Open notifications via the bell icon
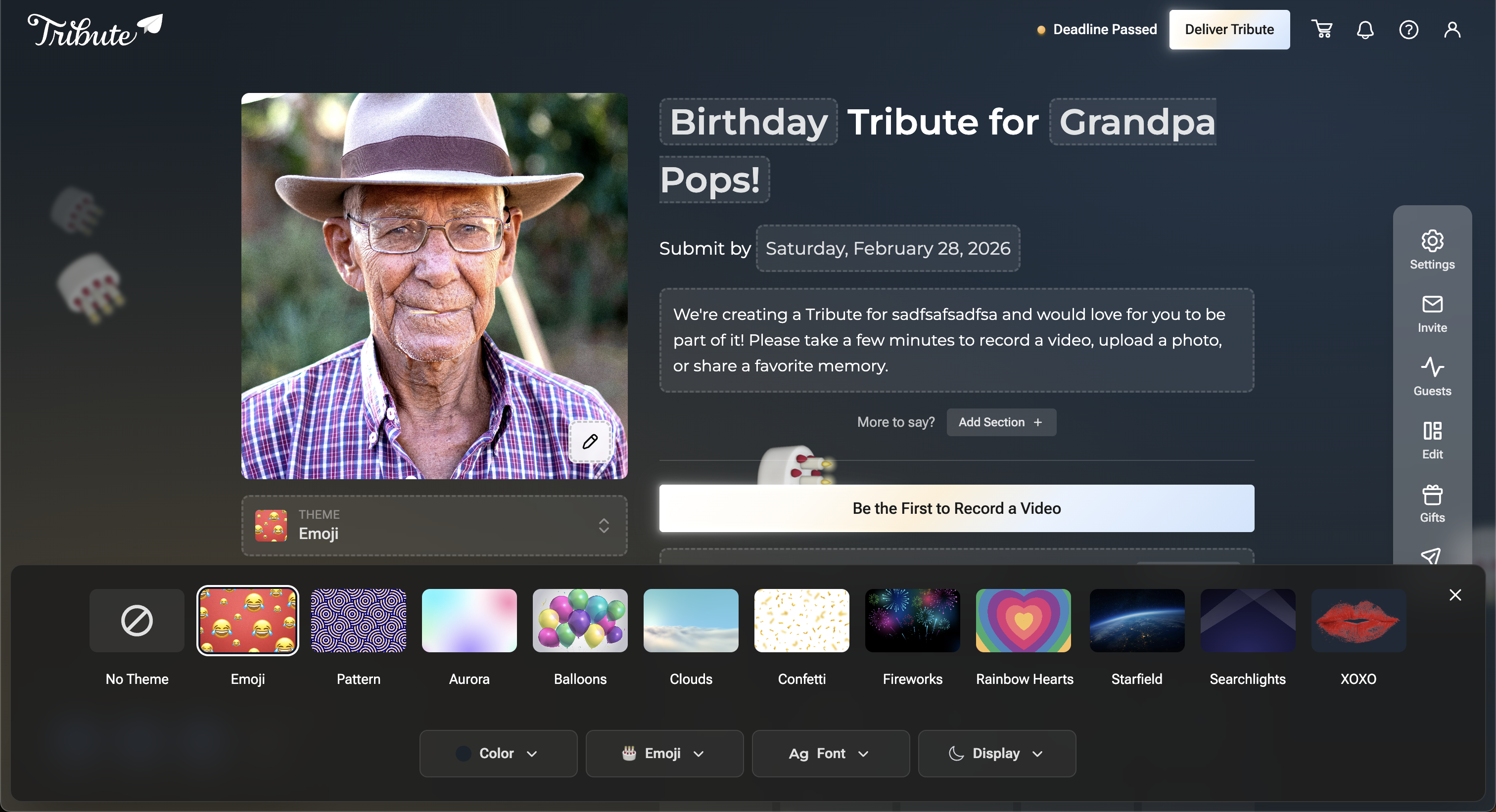1496x812 pixels. pyautogui.click(x=1365, y=29)
